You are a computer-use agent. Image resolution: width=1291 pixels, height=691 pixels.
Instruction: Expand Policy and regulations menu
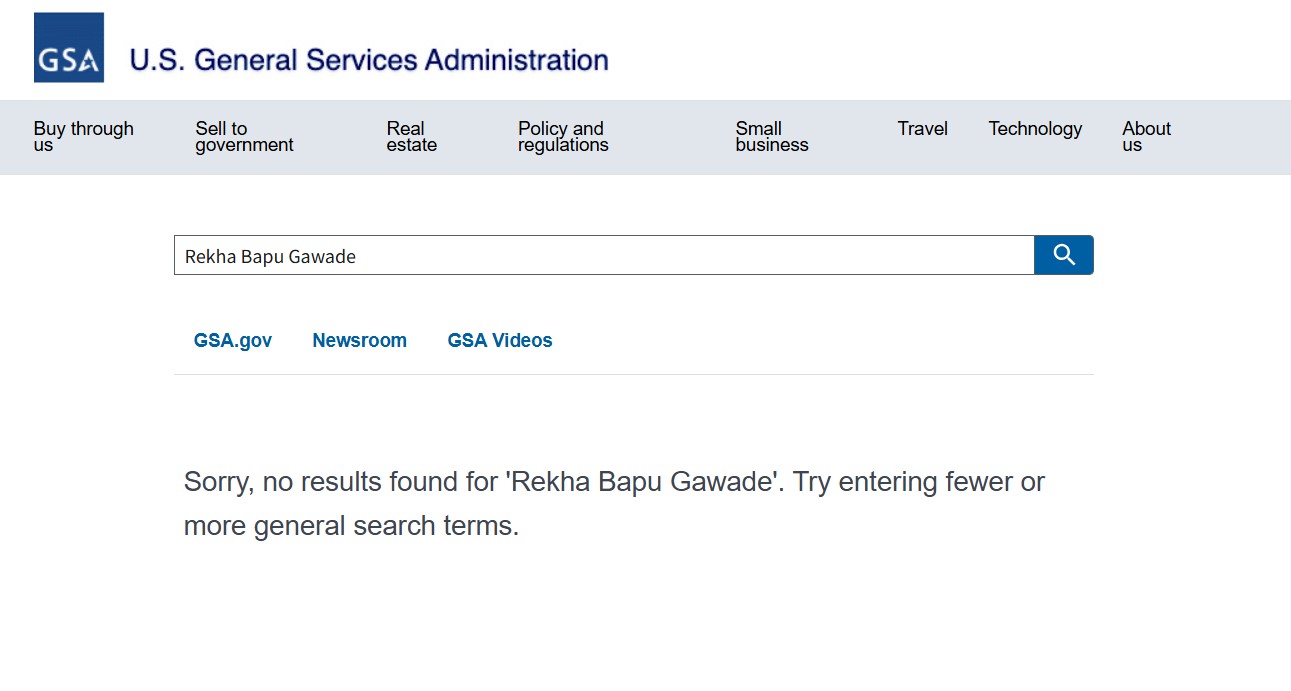562,137
